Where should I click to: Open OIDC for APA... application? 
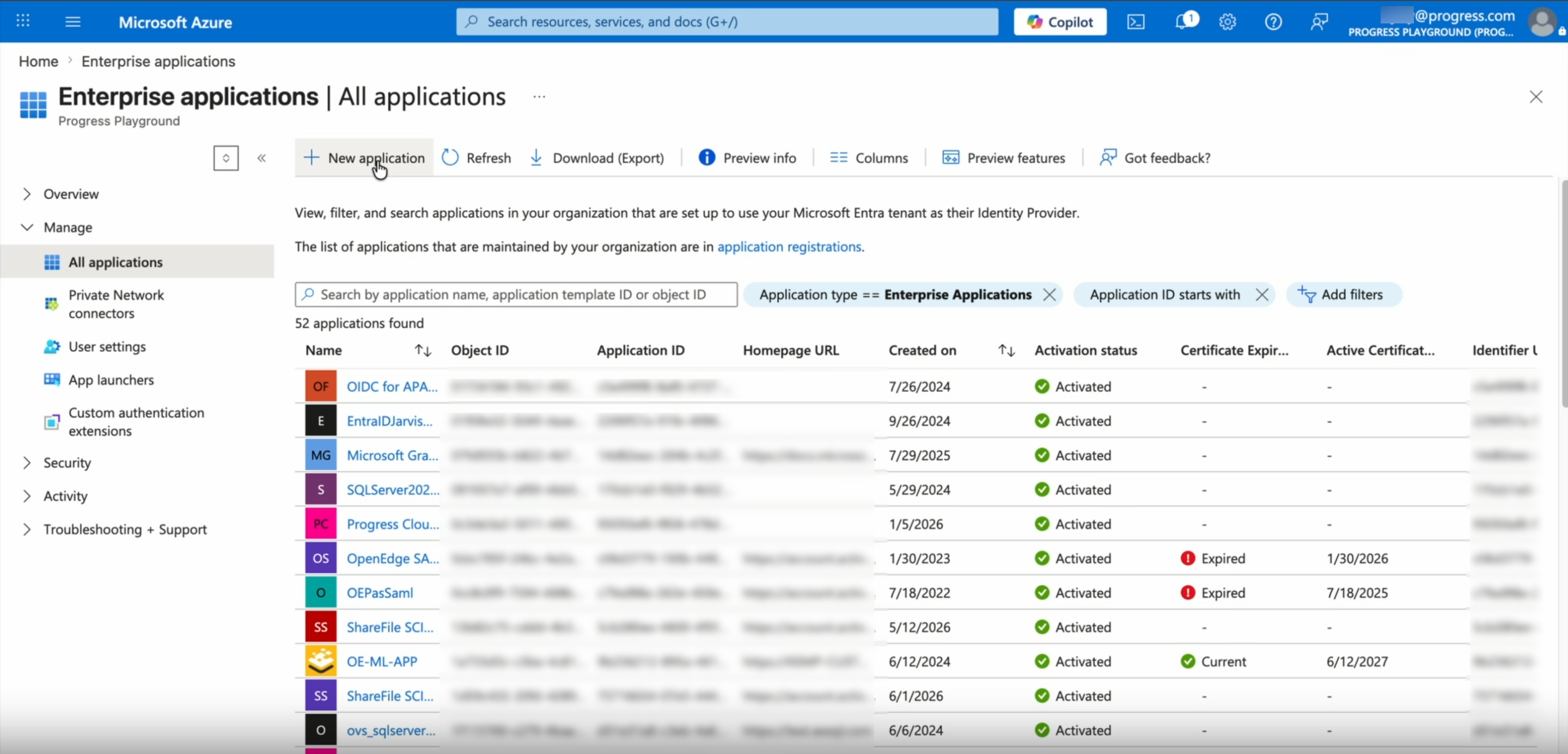392,387
